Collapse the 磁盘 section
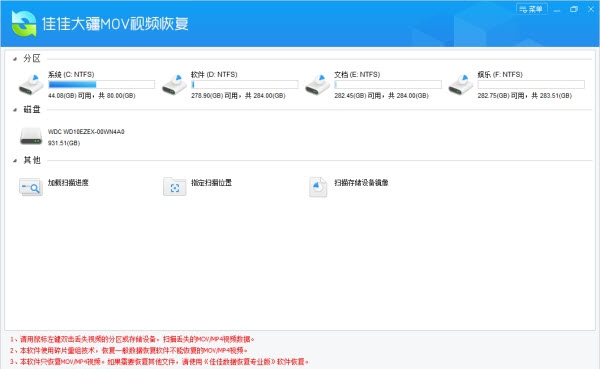The height and width of the screenshot is (369, 600). [15, 110]
